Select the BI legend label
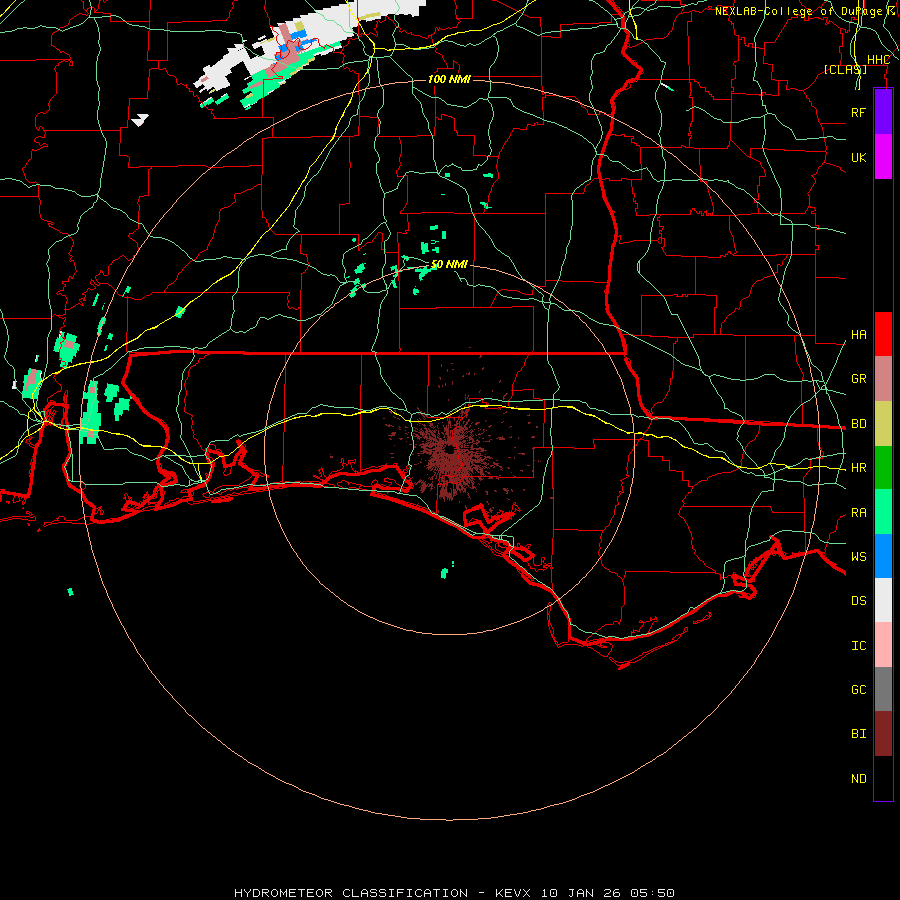The height and width of the screenshot is (900, 900). [858, 734]
